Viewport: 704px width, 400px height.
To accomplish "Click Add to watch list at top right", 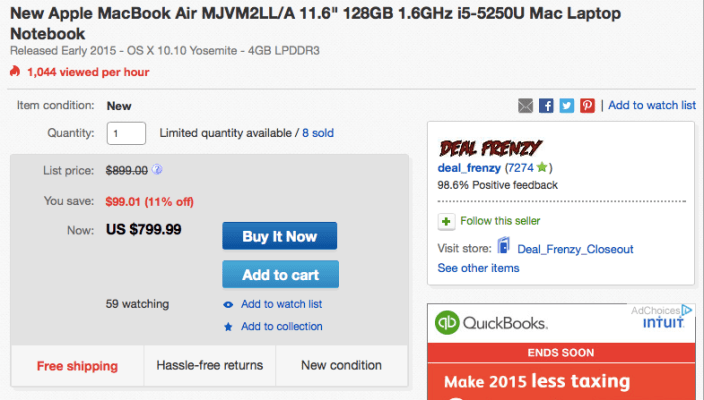I will 652,105.
